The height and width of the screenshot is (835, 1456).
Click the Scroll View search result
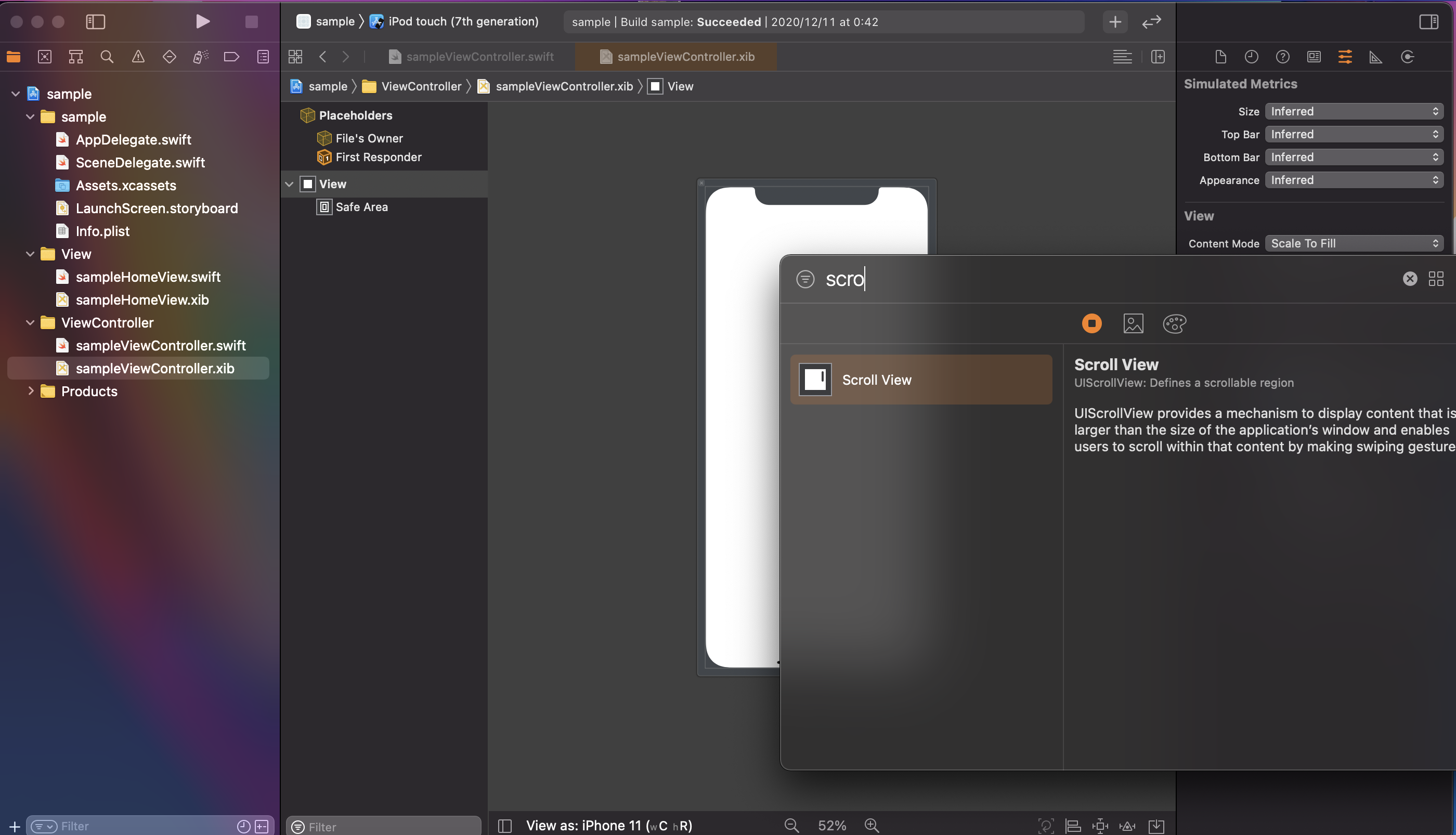pos(921,379)
